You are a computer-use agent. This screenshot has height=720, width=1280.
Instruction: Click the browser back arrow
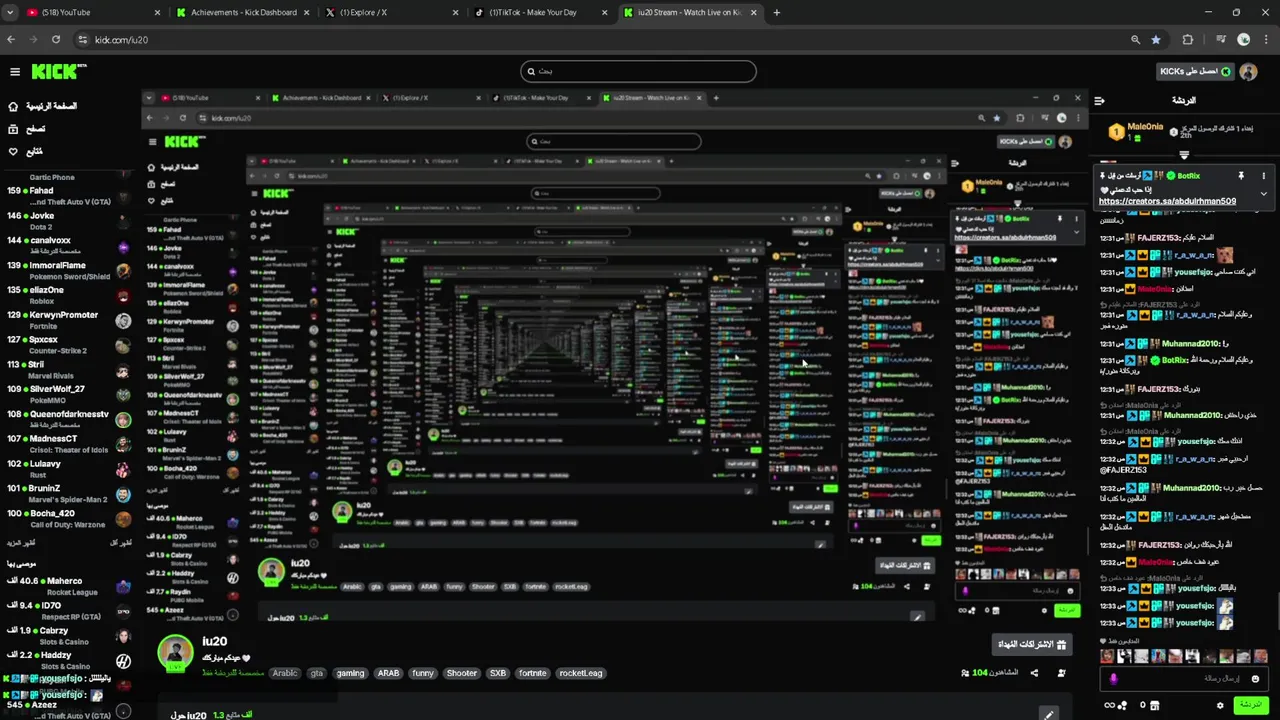point(11,40)
